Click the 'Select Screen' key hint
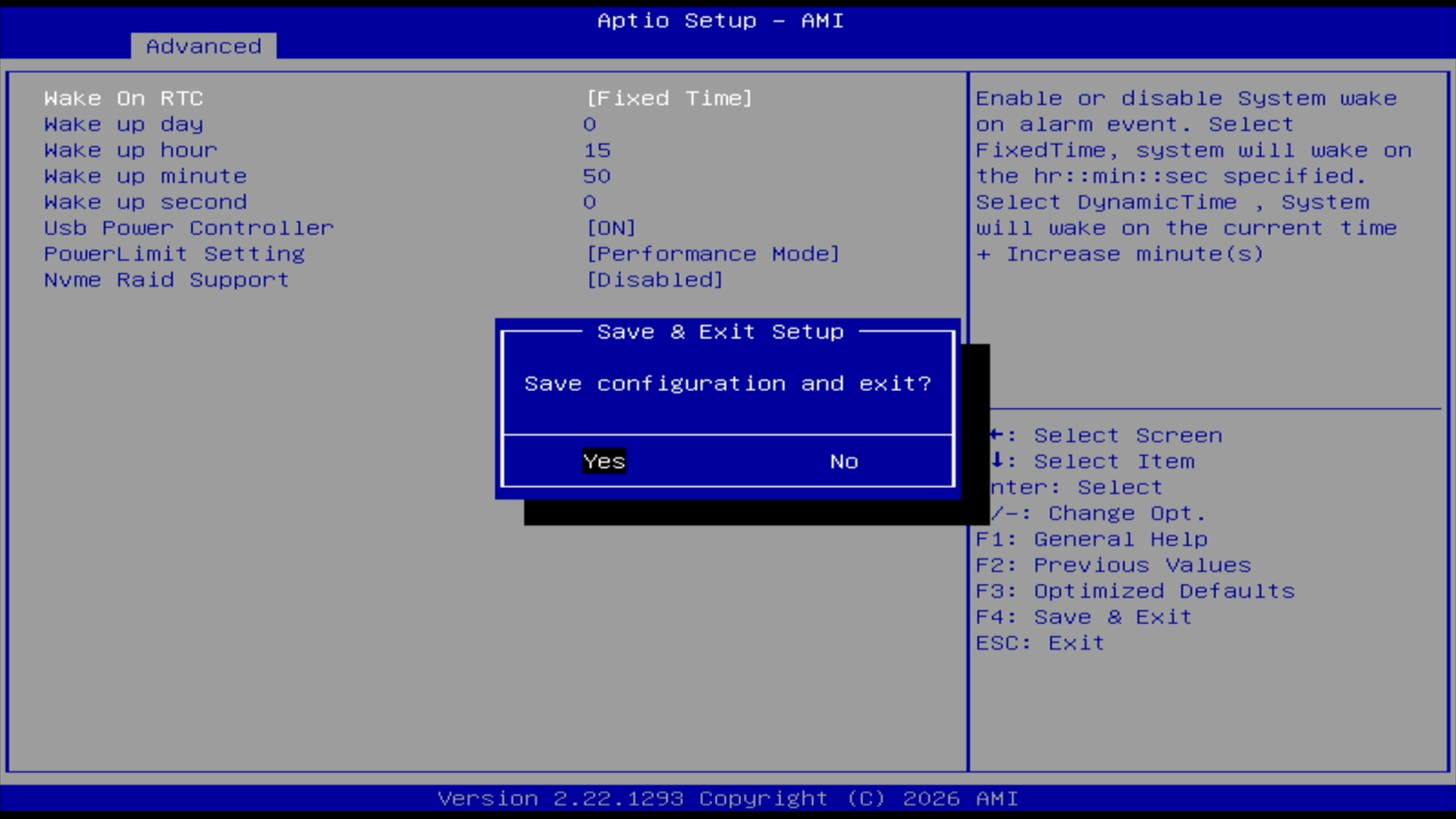Screen dimensions: 1456x819 [1106, 435]
